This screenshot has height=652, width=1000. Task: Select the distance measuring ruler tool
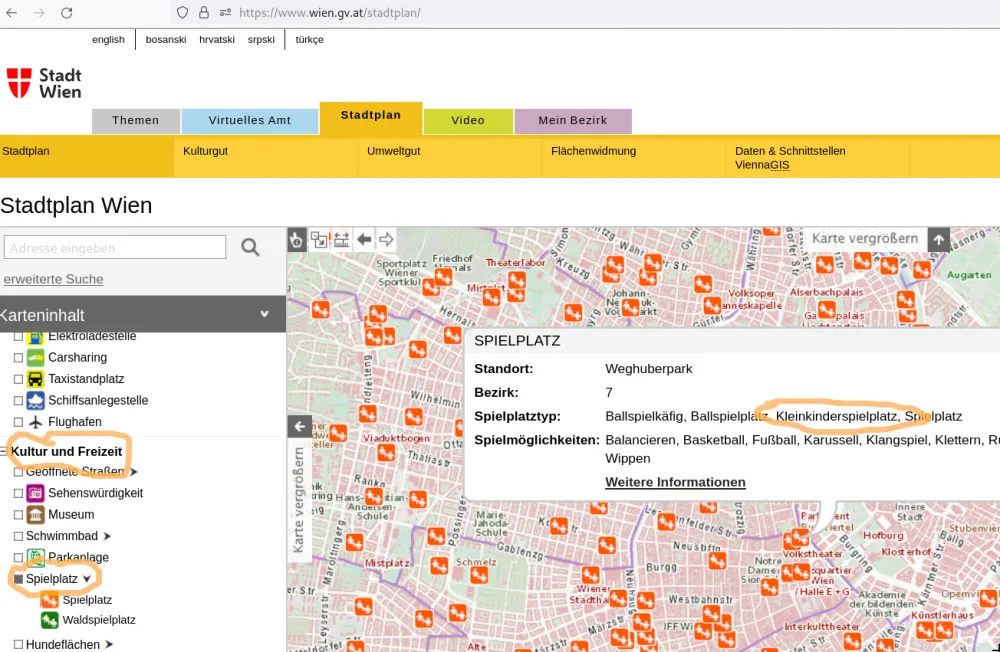point(341,240)
